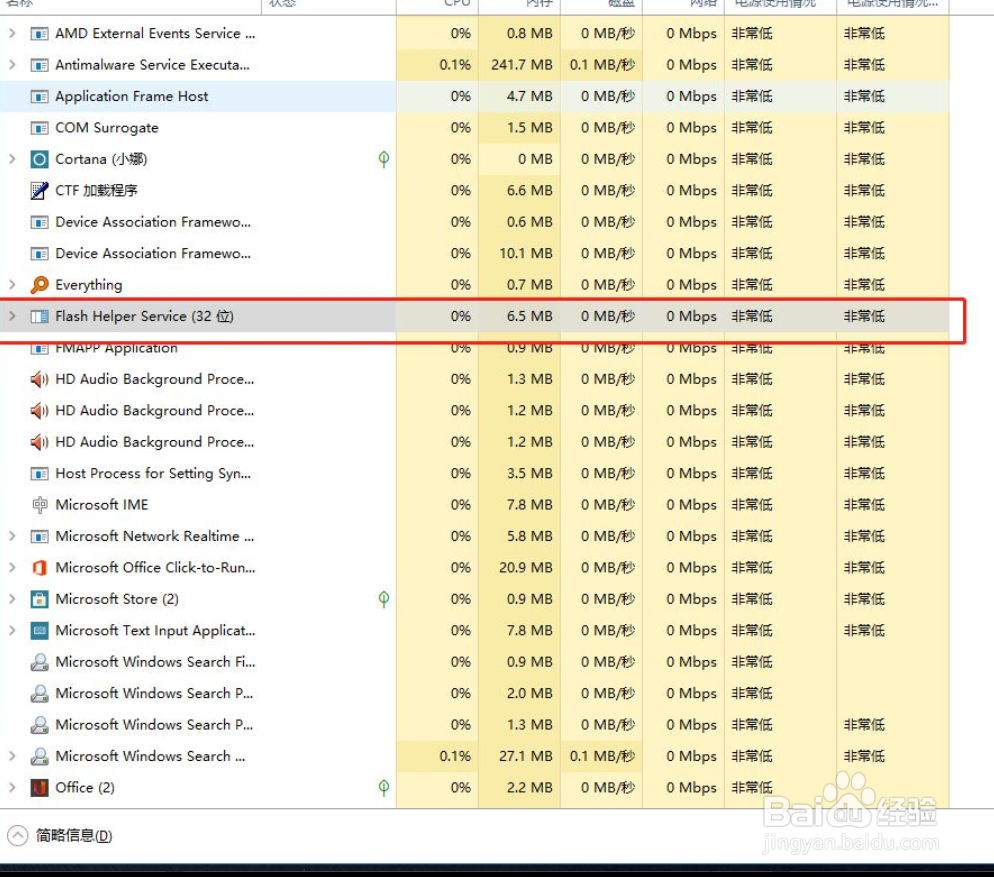Click the Microsoft Network Realtime process icon
994x877 pixels.
click(x=39, y=536)
